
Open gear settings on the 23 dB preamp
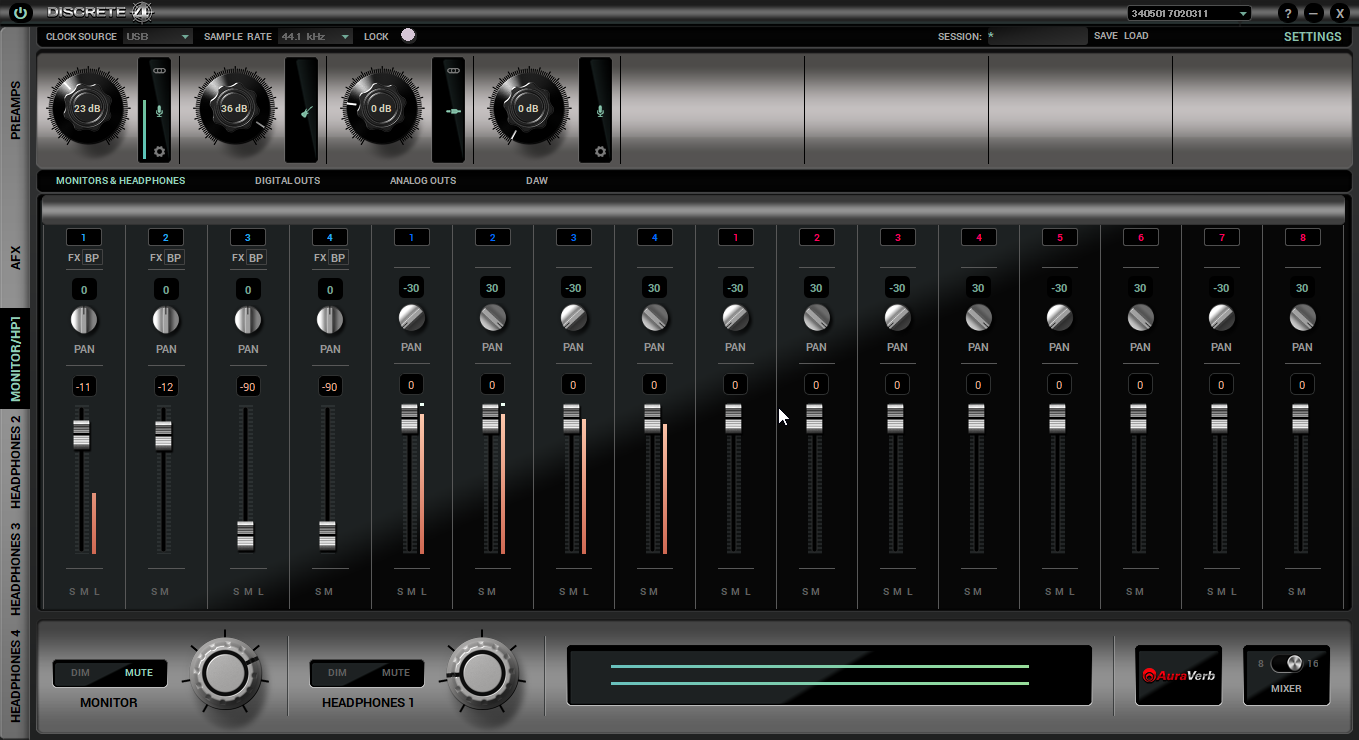point(159,152)
